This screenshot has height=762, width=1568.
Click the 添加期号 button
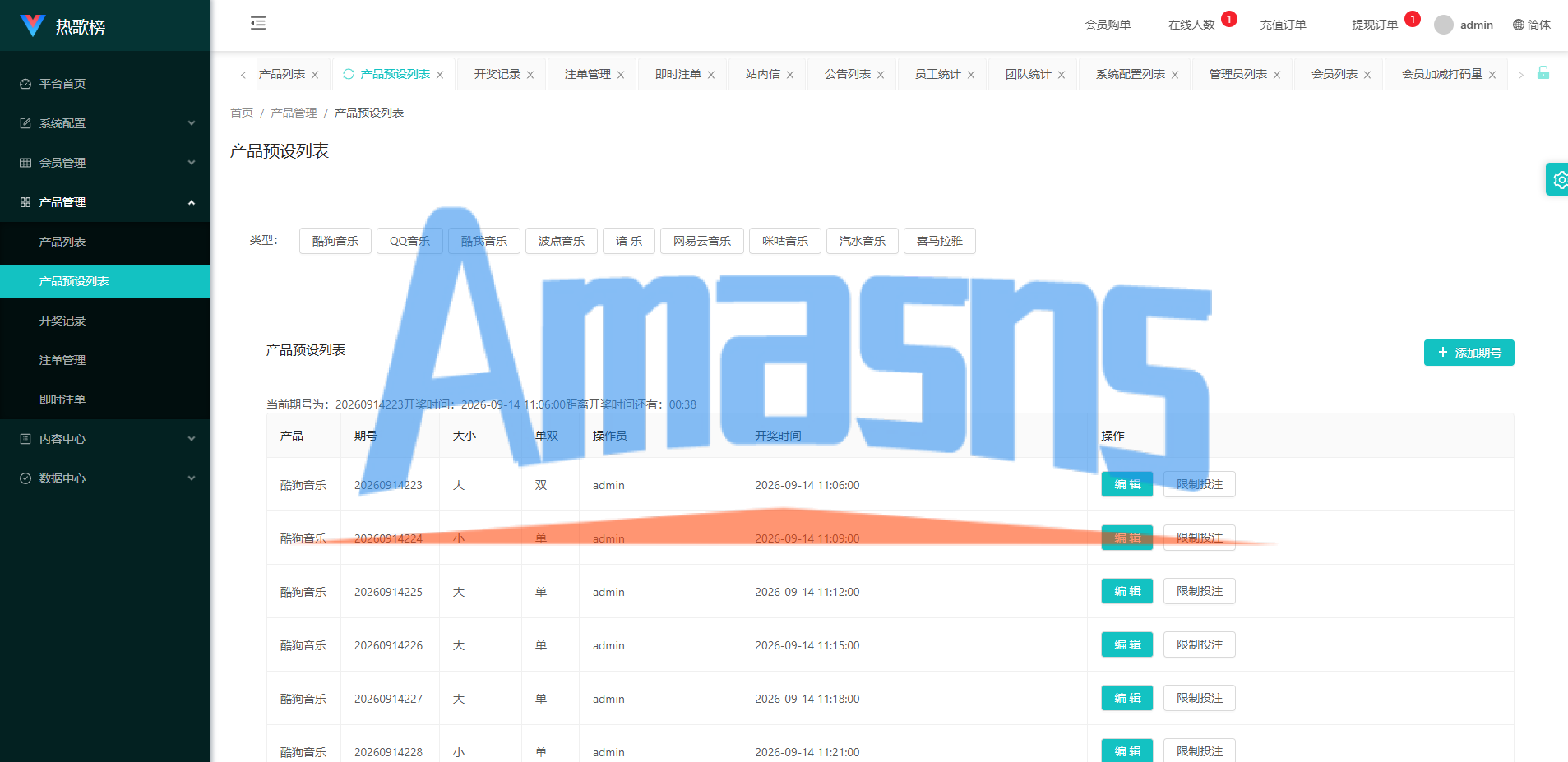[x=1469, y=353]
